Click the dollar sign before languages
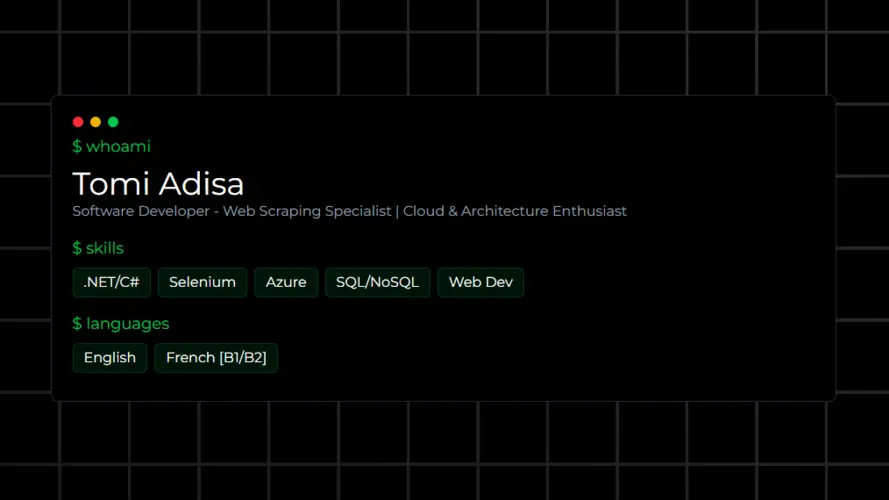The height and width of the screenshot is (500, 889). (77, 324)
